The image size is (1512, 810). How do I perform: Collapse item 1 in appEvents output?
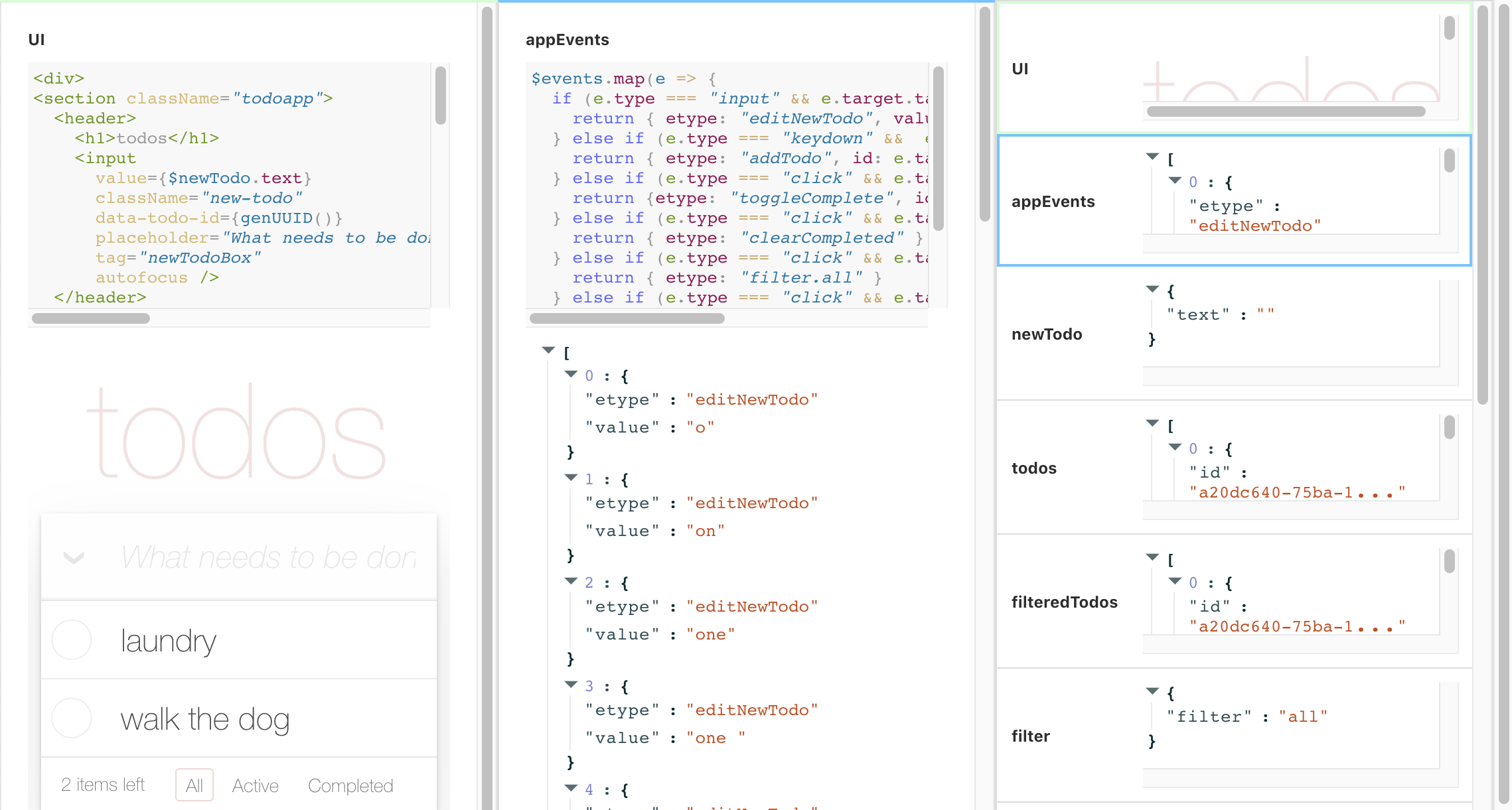pos(571,478)
